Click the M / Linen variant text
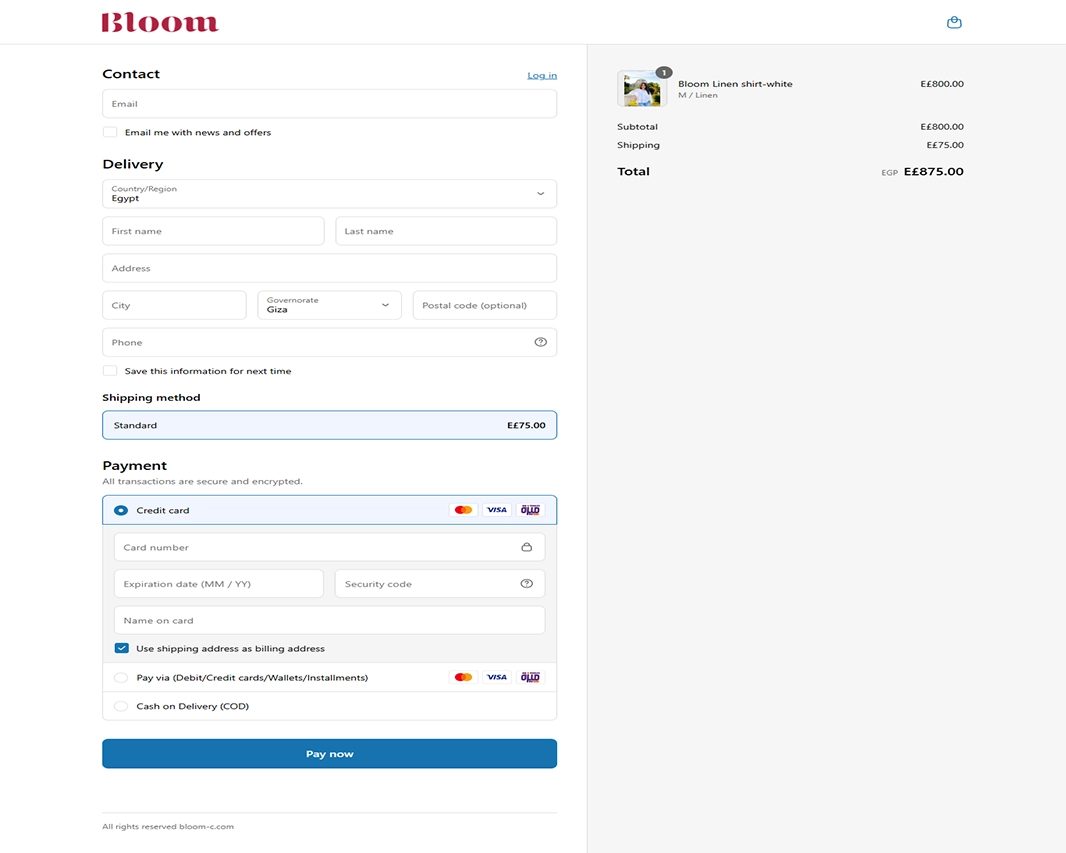Screen dimensions: 1066x853 pyautogui.click(x=698, y=95)
